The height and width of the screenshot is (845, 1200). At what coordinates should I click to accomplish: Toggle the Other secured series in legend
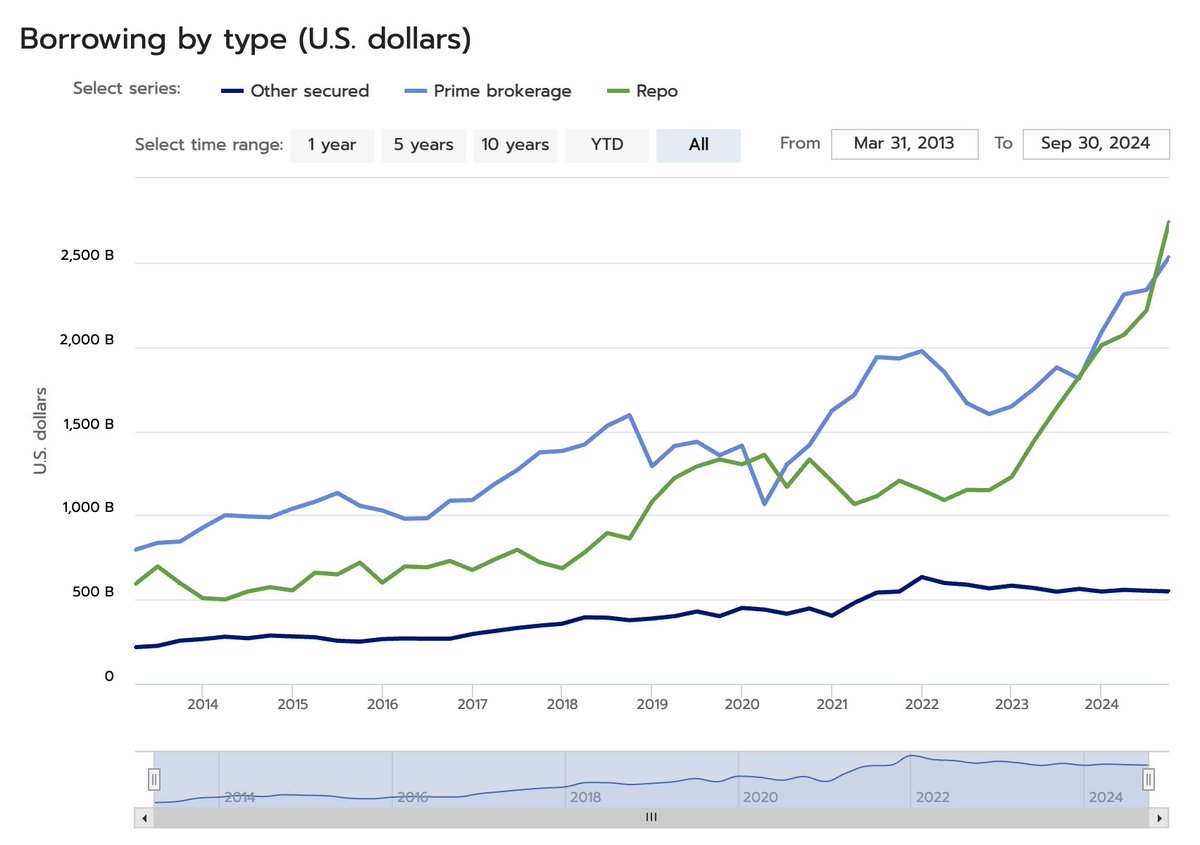pos(295,91)
